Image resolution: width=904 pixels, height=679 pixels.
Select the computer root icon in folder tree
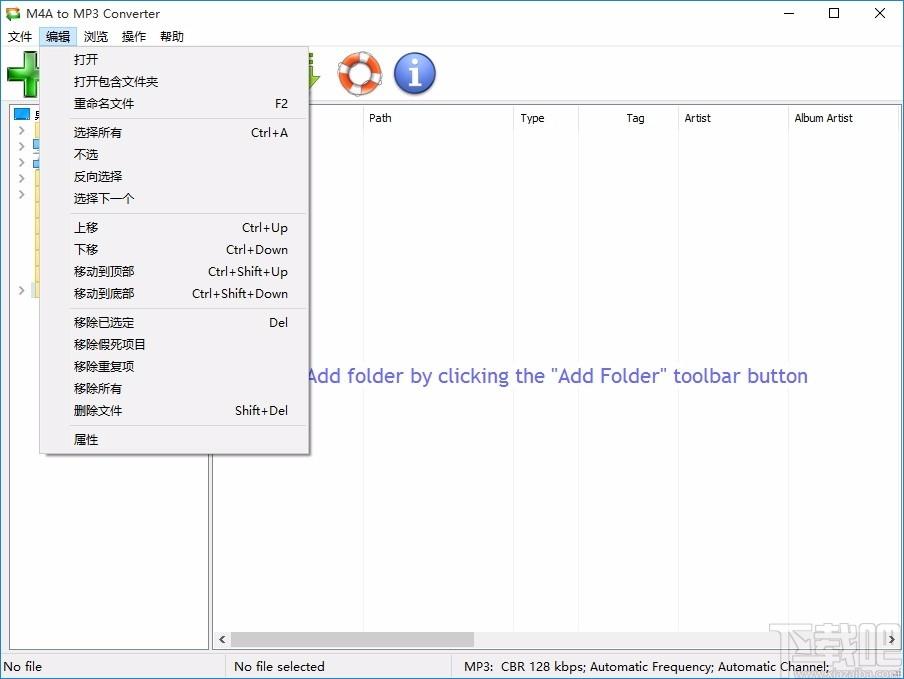coord(22,114)
